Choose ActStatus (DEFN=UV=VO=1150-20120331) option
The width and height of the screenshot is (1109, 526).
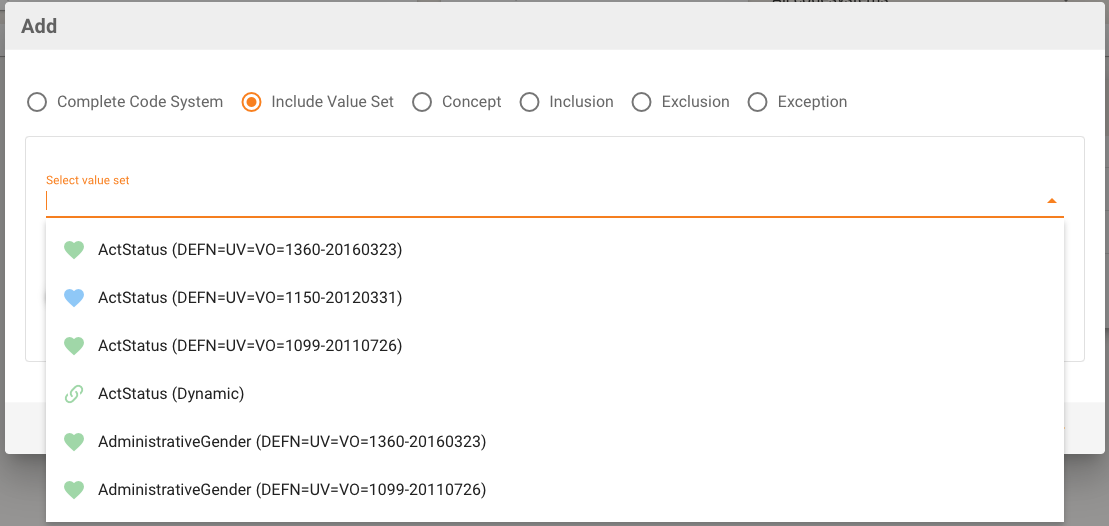point(250,298)
